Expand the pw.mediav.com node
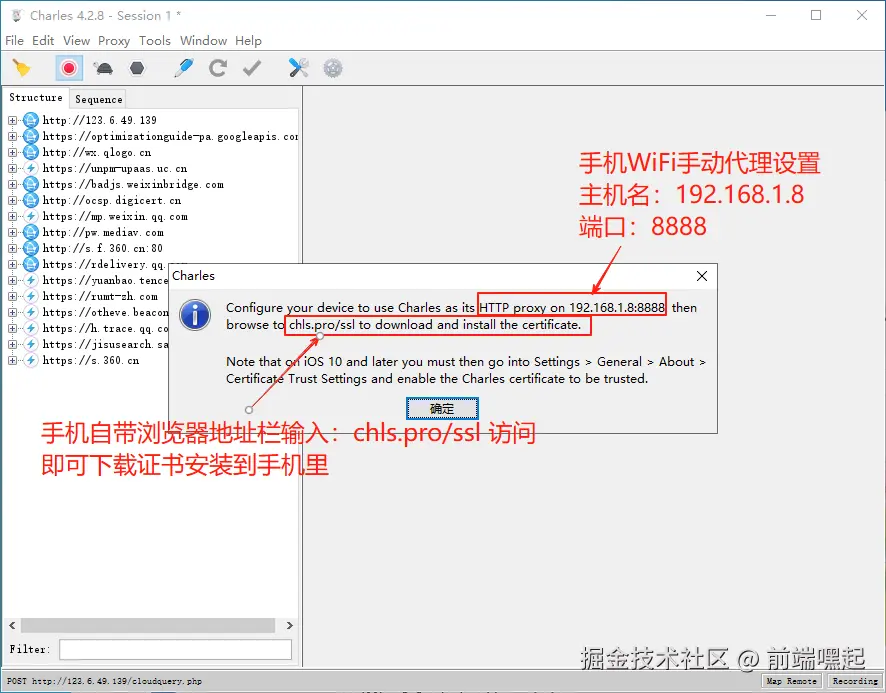Viewport: 886px width, 693px height. 12,232
